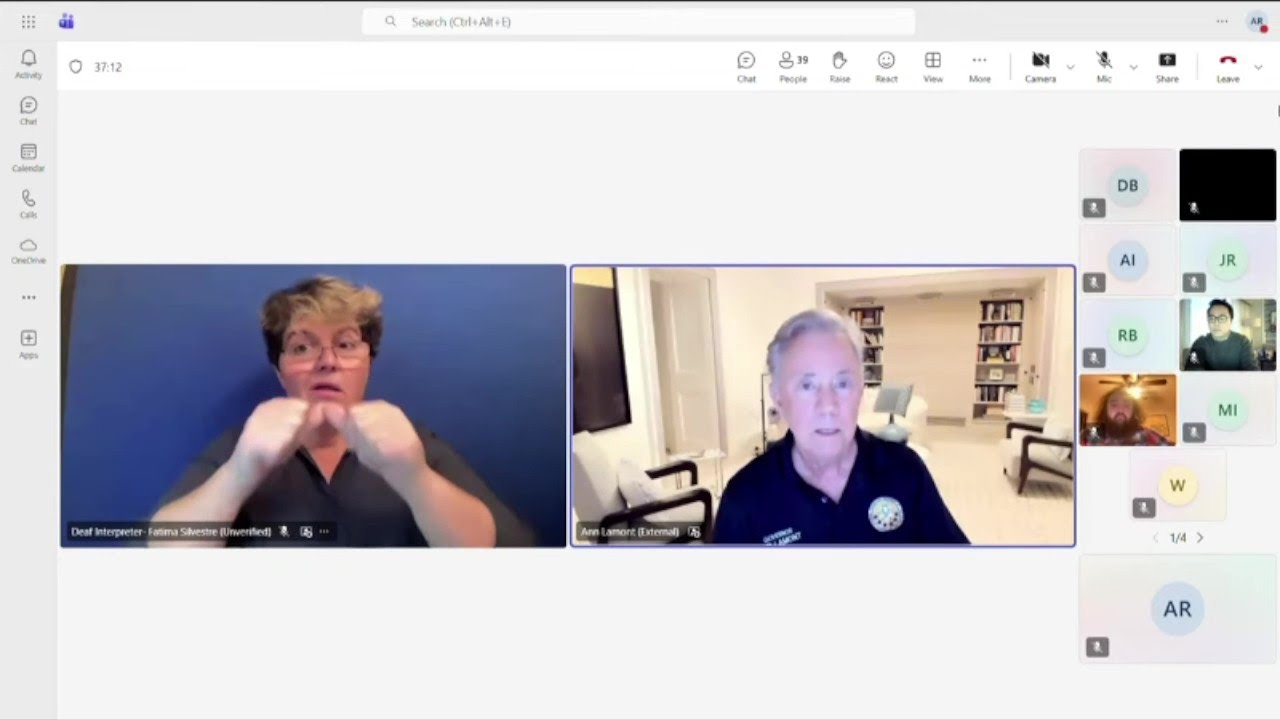
Task: Open the Apps store in sidebar
Action: pos(28,344)
